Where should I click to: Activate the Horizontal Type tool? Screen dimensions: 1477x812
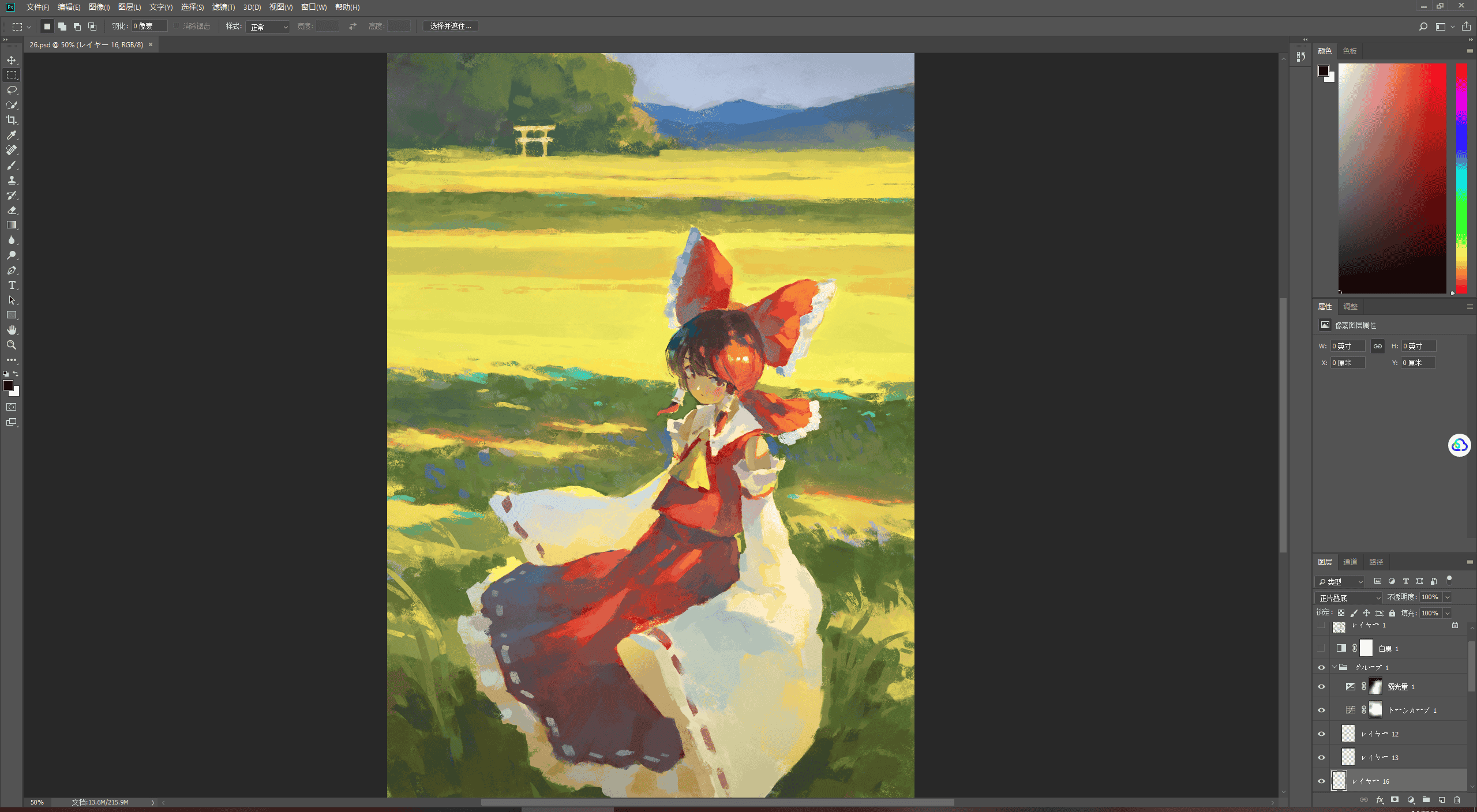[12, 285]
